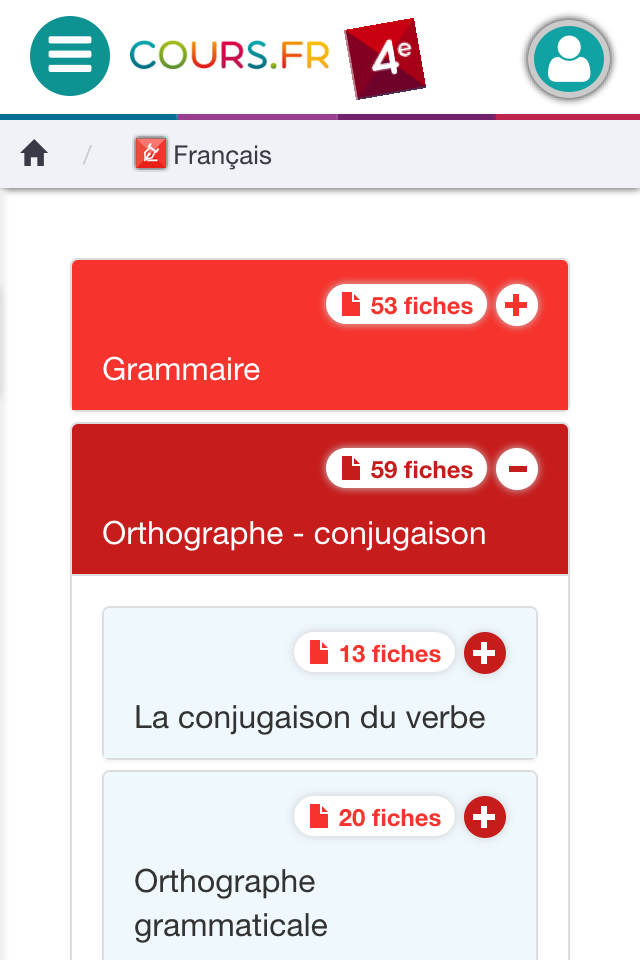Click file icon in 53 fiches badge

coord(351,305)
